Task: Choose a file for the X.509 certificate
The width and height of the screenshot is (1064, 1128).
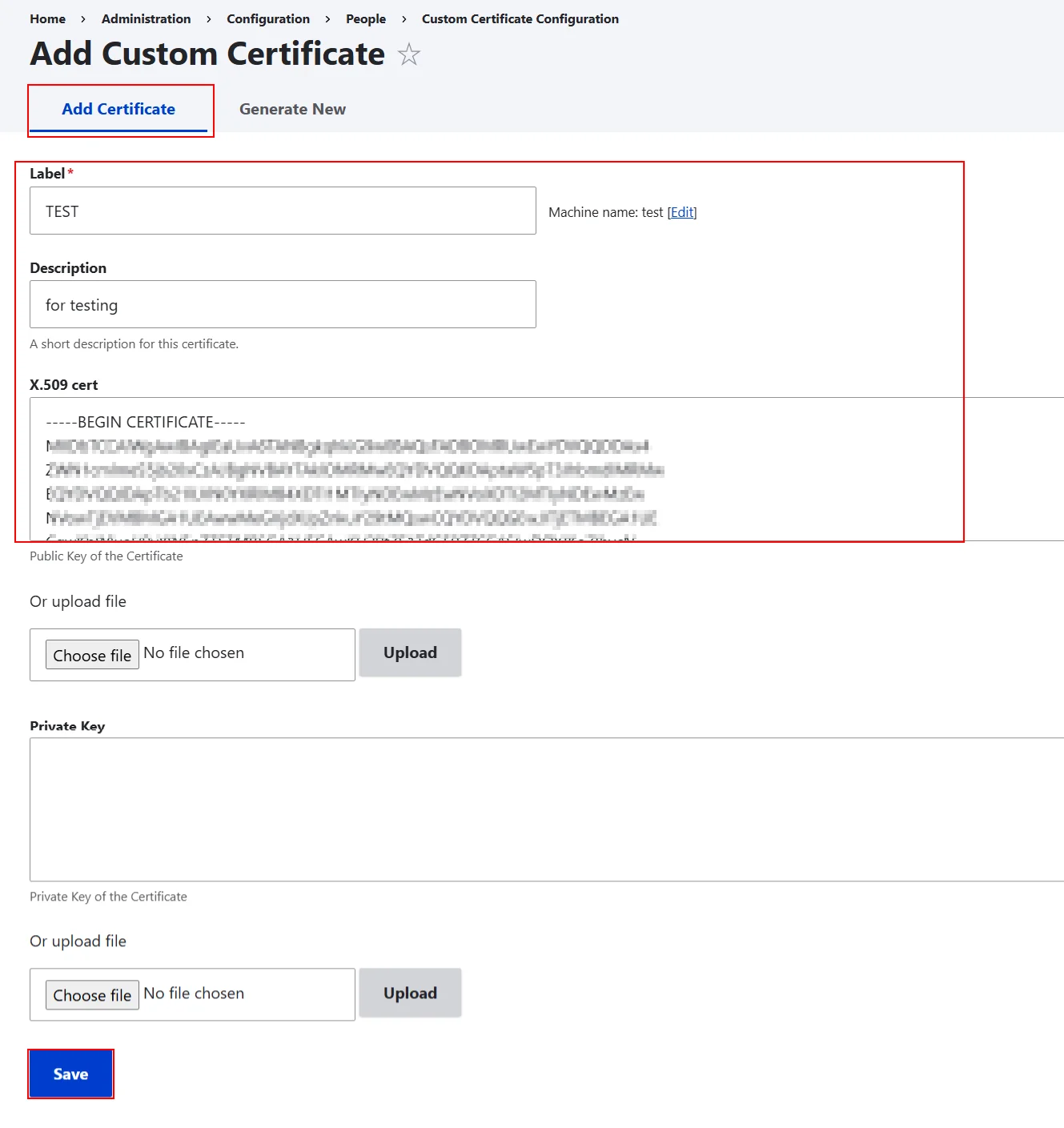Action: [91, 654]
